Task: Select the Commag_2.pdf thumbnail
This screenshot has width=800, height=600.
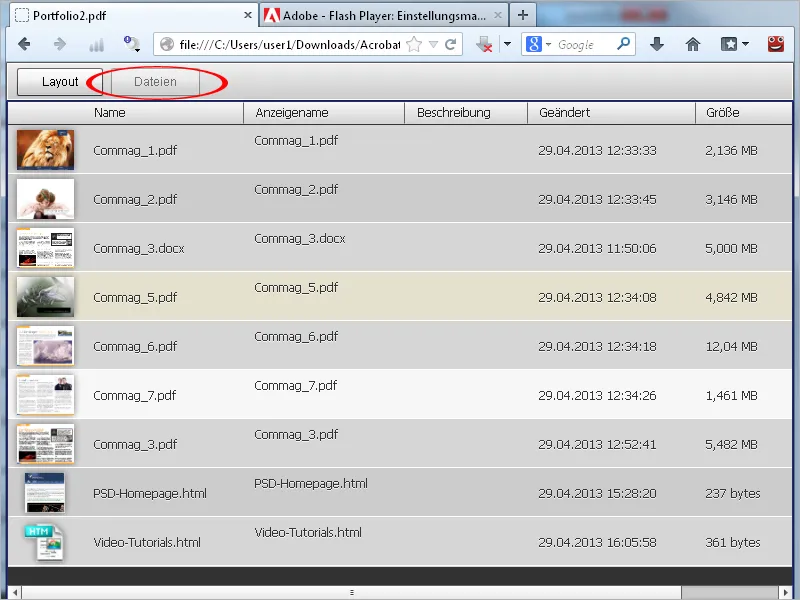Action: (x=45, y=198)
